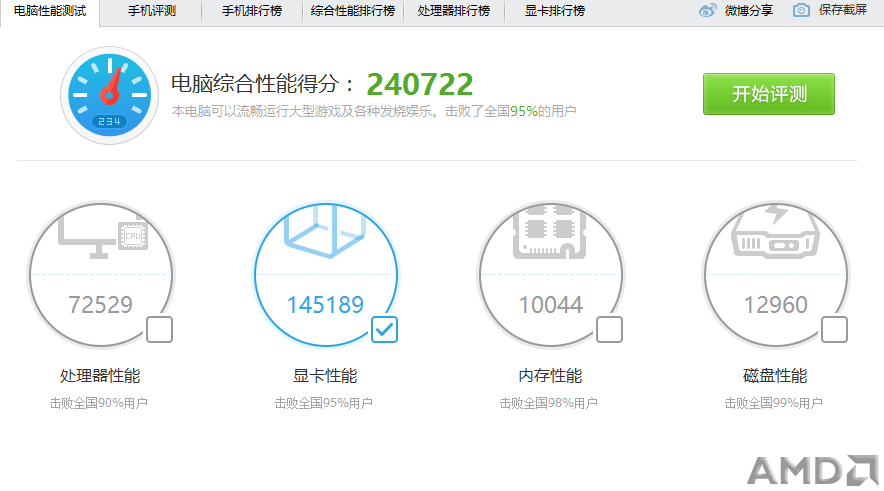Click the 保存截屏 link
The width and height of the screenshot is (884, 491).
[x=843, y=10]
